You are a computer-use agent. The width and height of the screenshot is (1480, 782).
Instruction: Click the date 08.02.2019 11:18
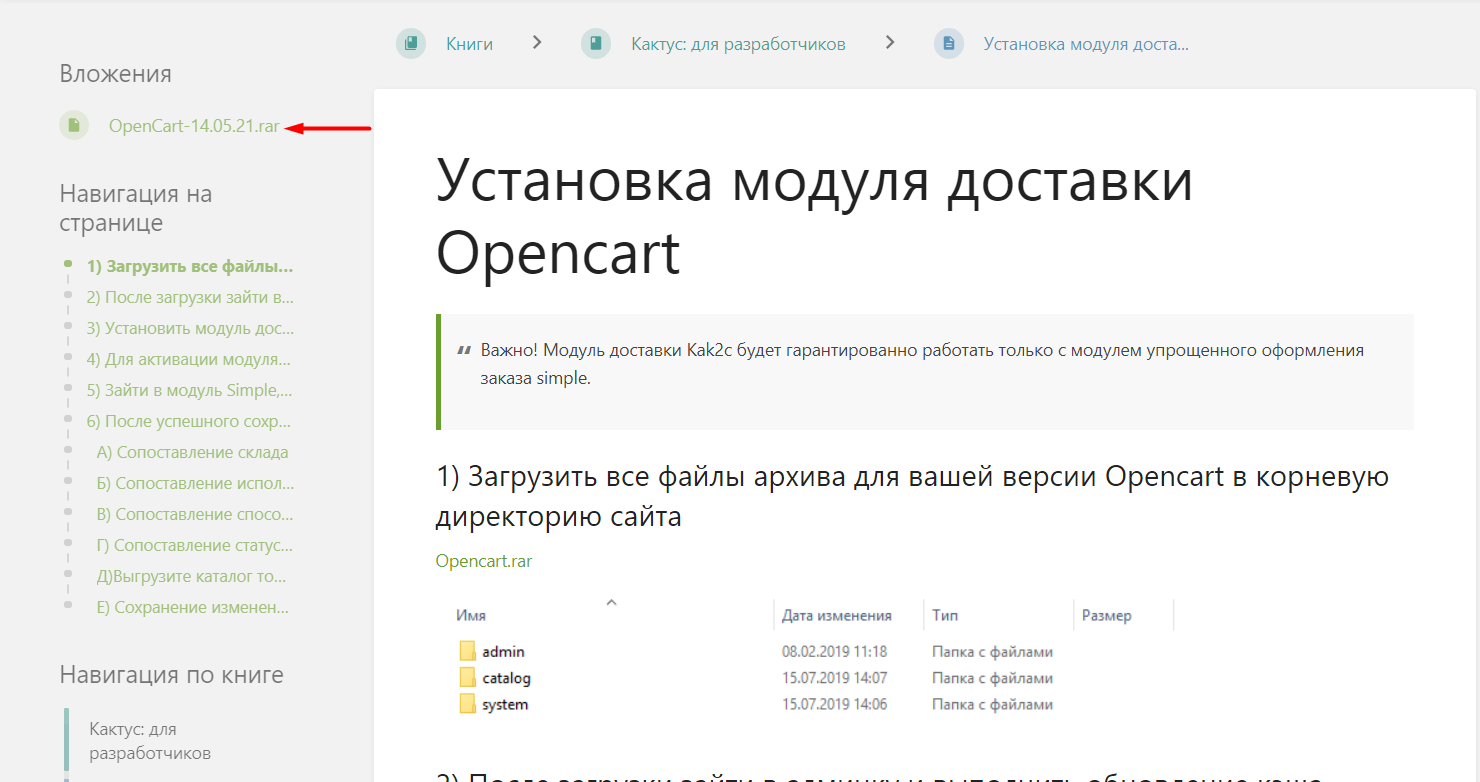click(x=835, y=652)
